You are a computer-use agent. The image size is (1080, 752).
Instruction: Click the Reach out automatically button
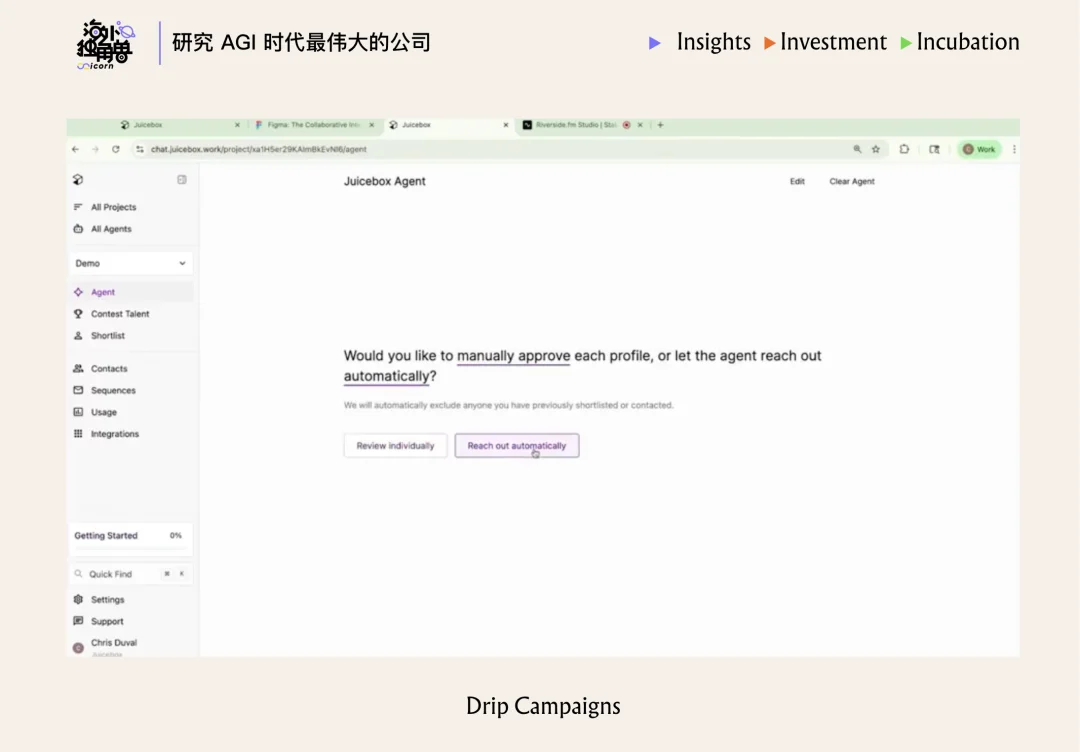tap(517, 445)
